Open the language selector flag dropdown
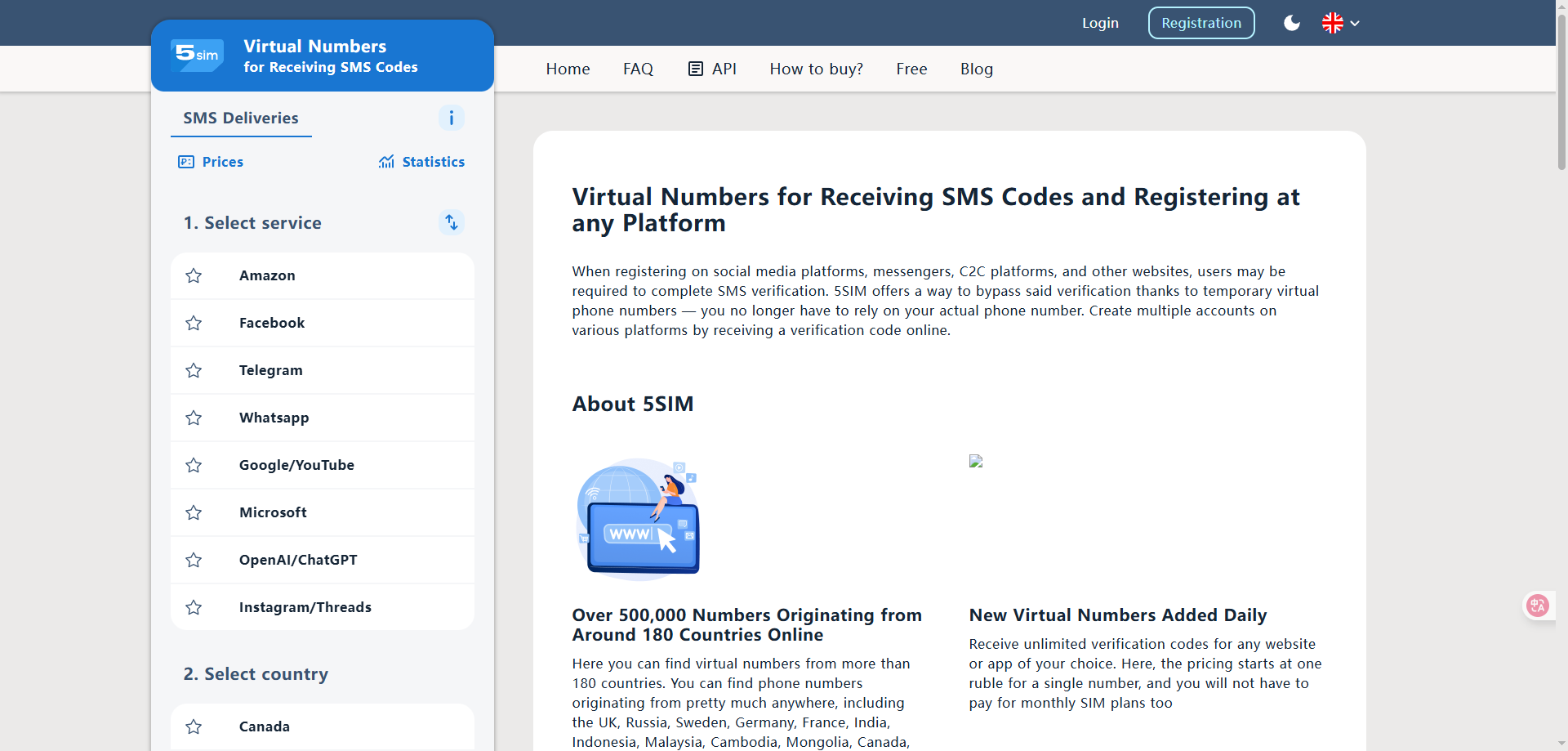The width and height of the screenshot is (1568, 751). (1334, 23)
